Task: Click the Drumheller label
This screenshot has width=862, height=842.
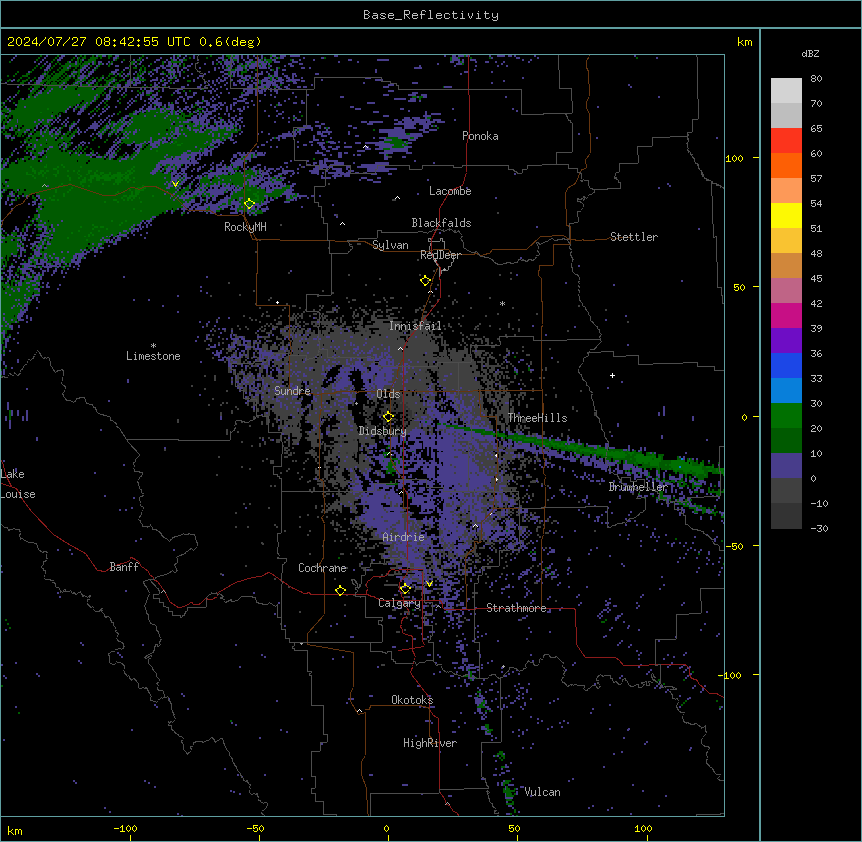Action: 638,487
